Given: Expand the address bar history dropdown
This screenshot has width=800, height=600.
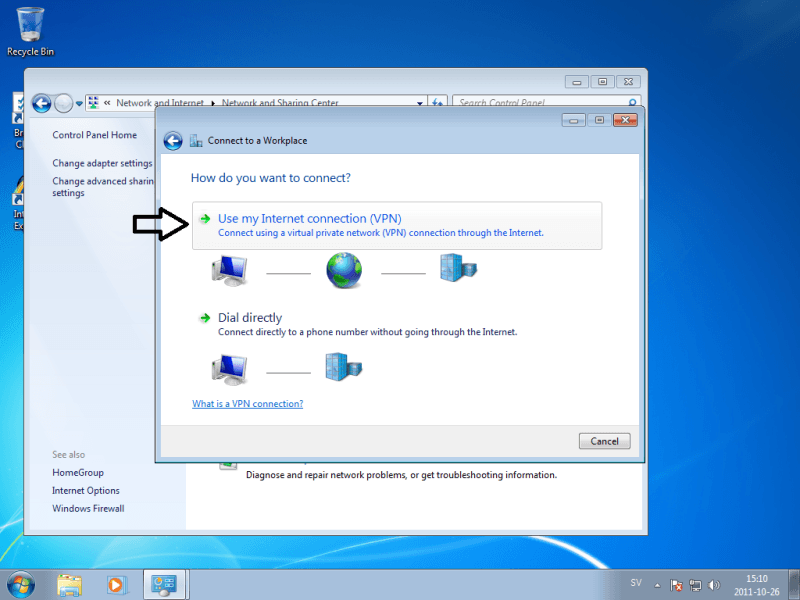Looking at the screenshot, I should click(420, 102).
